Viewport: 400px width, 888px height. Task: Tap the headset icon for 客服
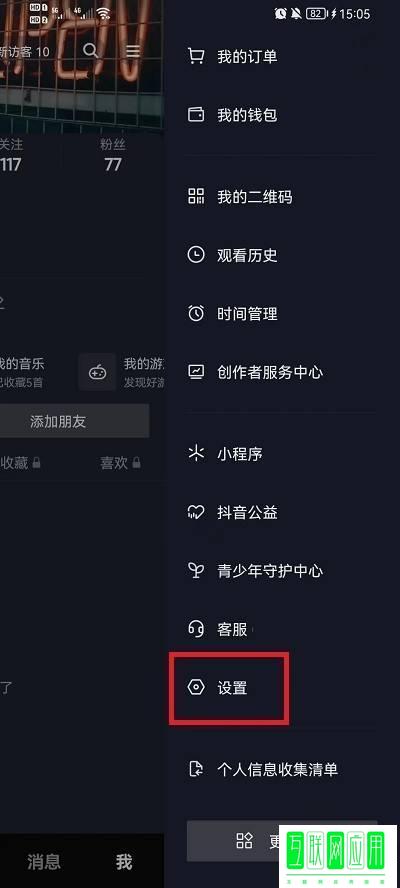click(x=195, y=629)
